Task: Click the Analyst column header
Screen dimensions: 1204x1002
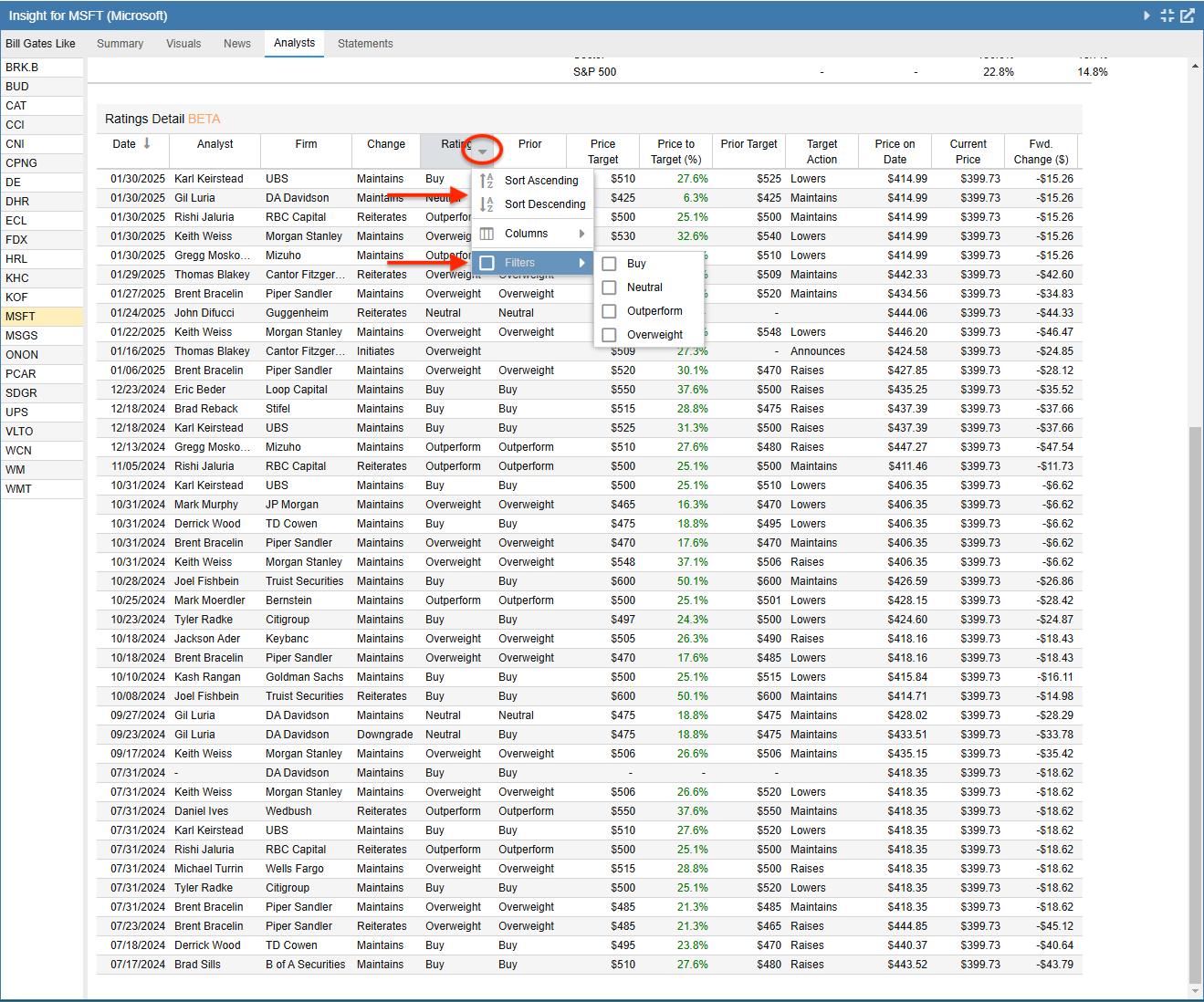Action: pos(215,151)
